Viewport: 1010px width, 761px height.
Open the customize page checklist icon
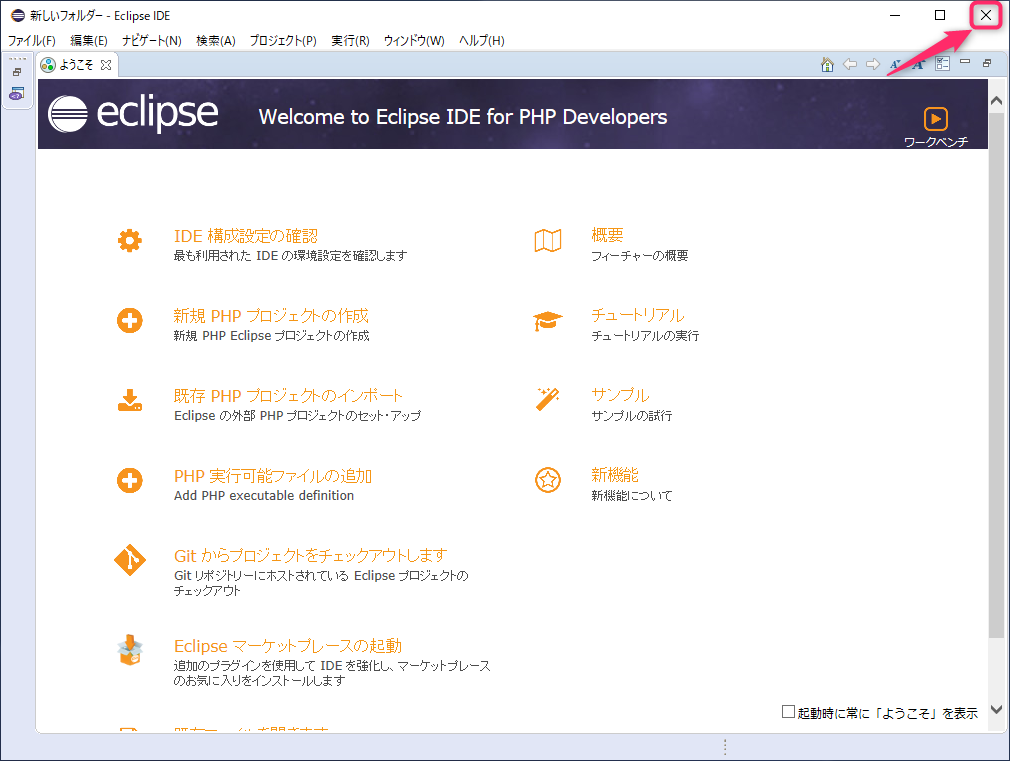pos(942,64)
